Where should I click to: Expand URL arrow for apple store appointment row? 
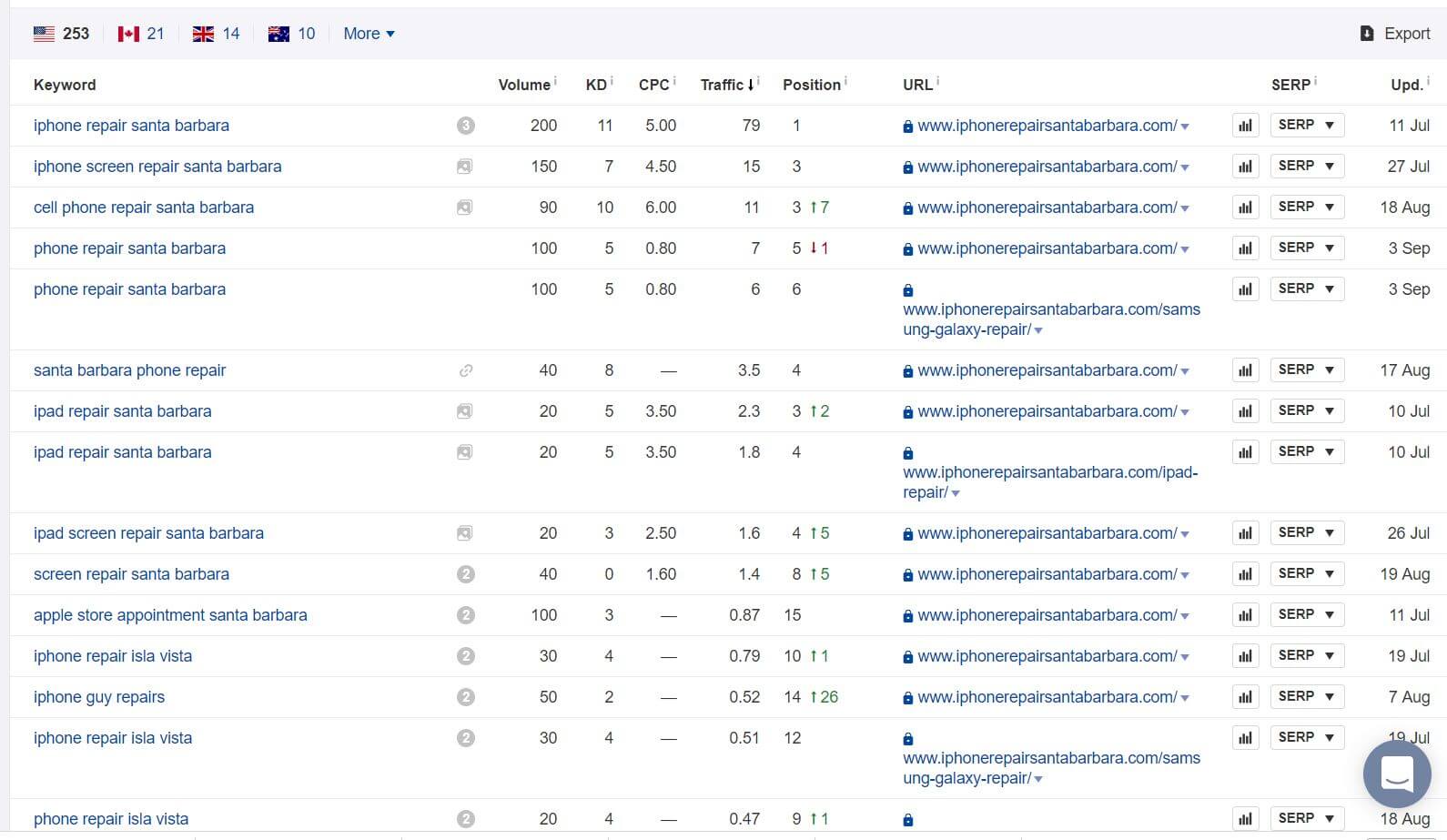click(x=1185, y=617)
